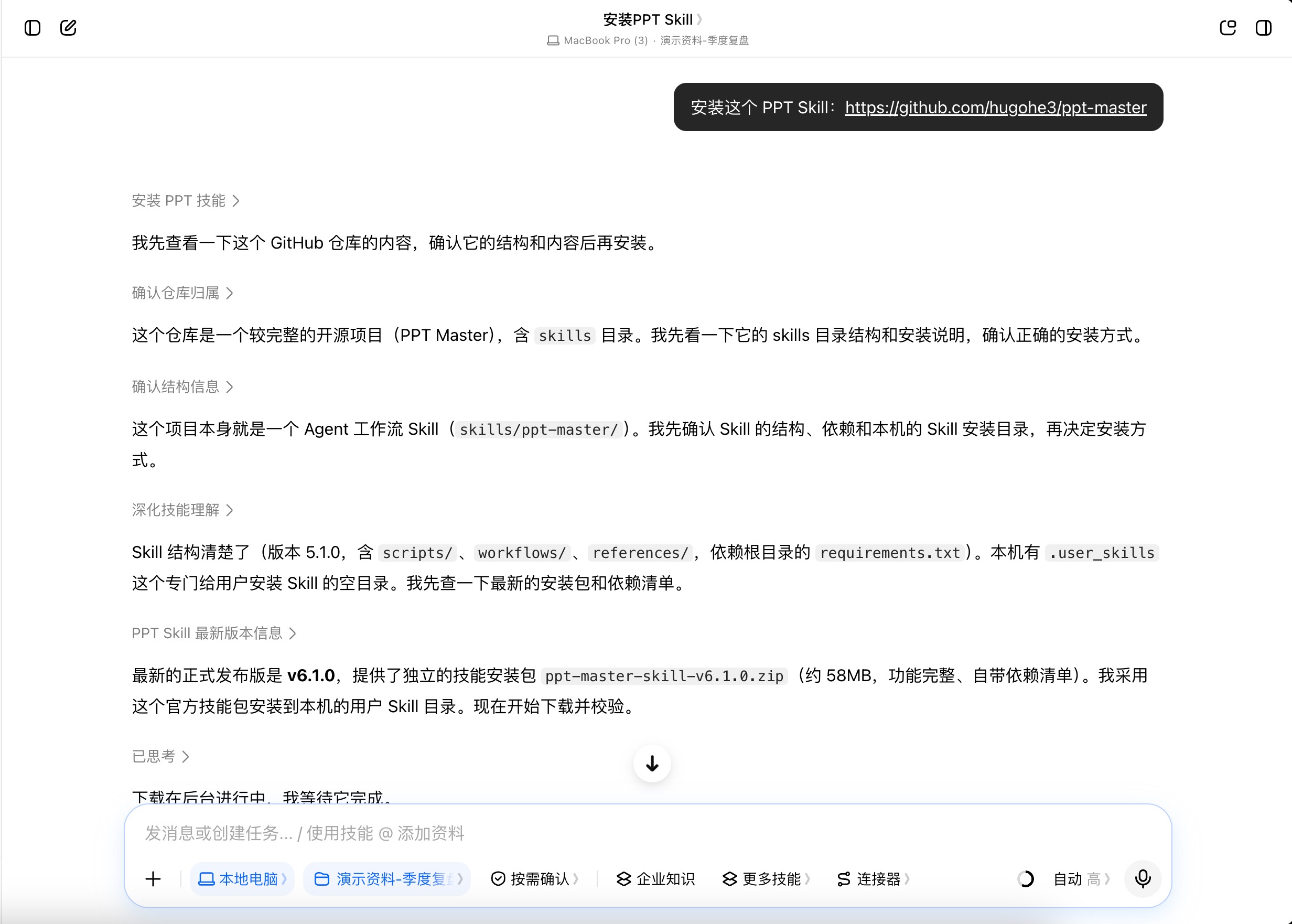
Task: Click the scripts/ inline code
Action: pos(417,553)
